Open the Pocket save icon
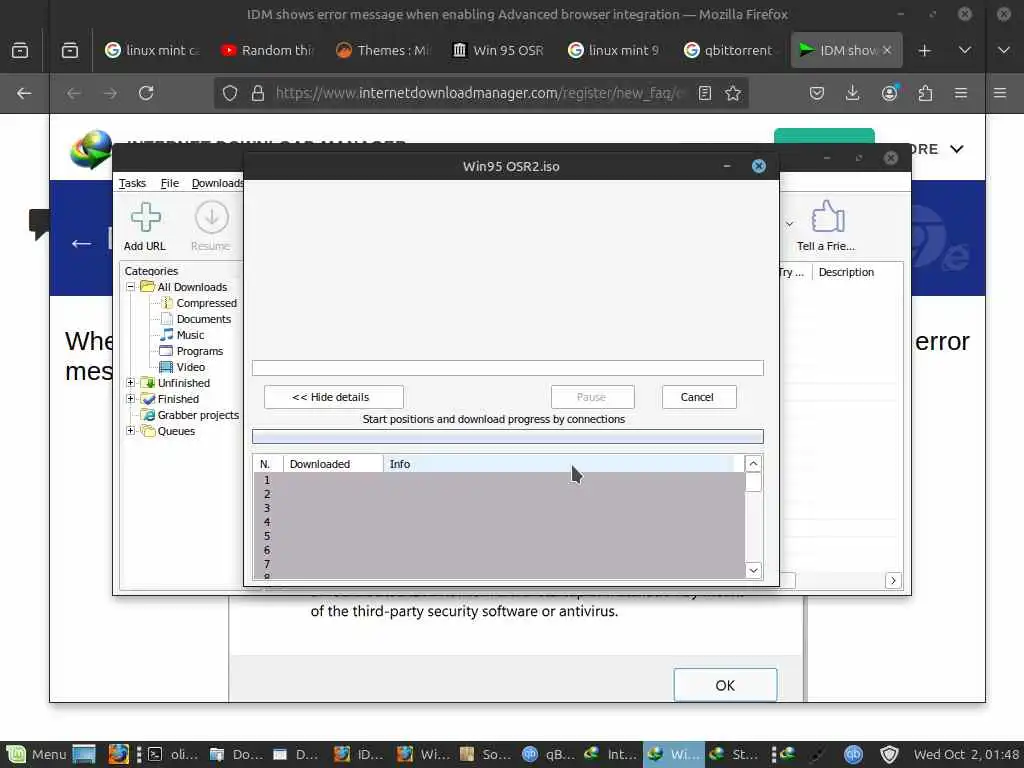This screenshot has height=768, width=1024. 816,93
